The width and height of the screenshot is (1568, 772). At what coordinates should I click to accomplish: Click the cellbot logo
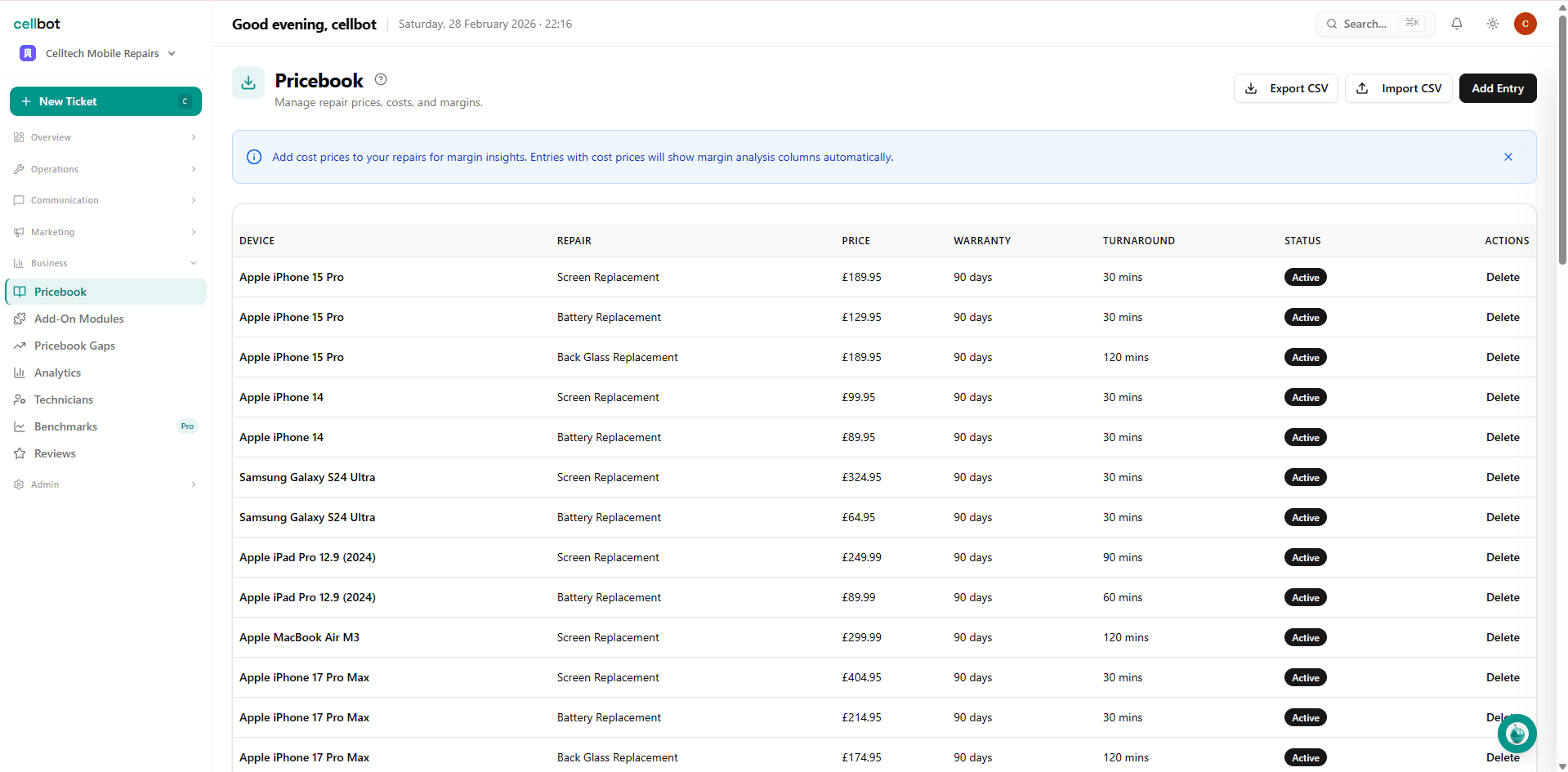pyautogui.click(x=37, y=24)
